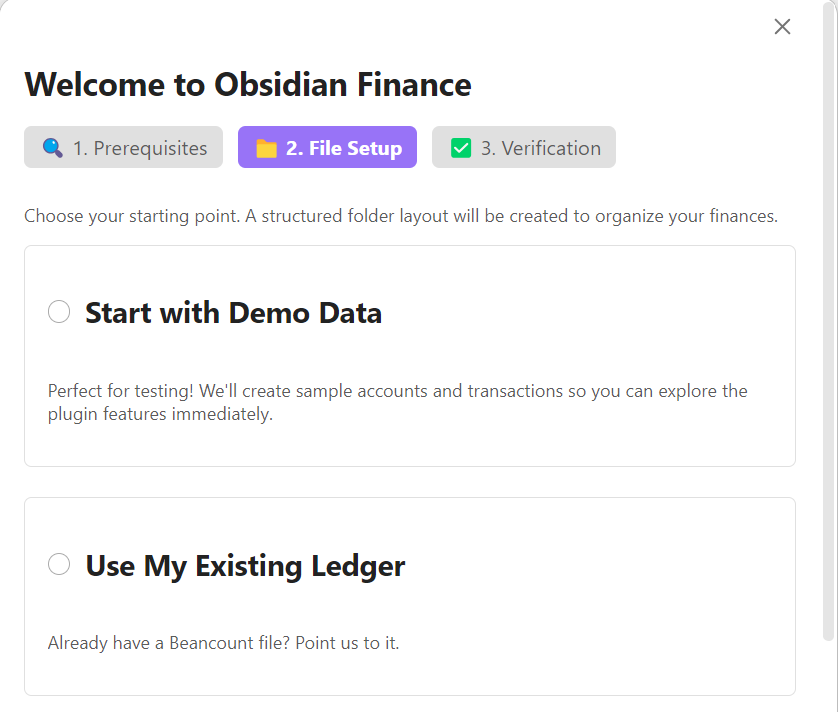Click the magnifying glass icon on Prerequisites
Image resolution: width=838 pixels, height=712 pixels.
tap(52, 148)
